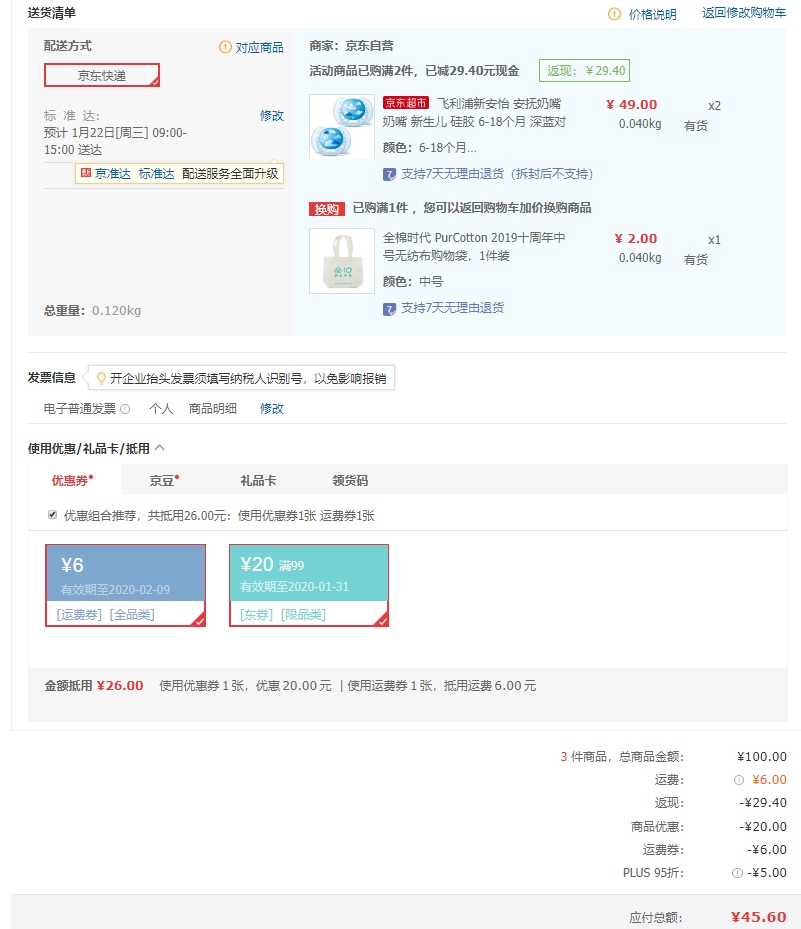Screen dimensions: 801x929
Task: Switch to the 领货码 tab
Action: (x=350, y=480)
